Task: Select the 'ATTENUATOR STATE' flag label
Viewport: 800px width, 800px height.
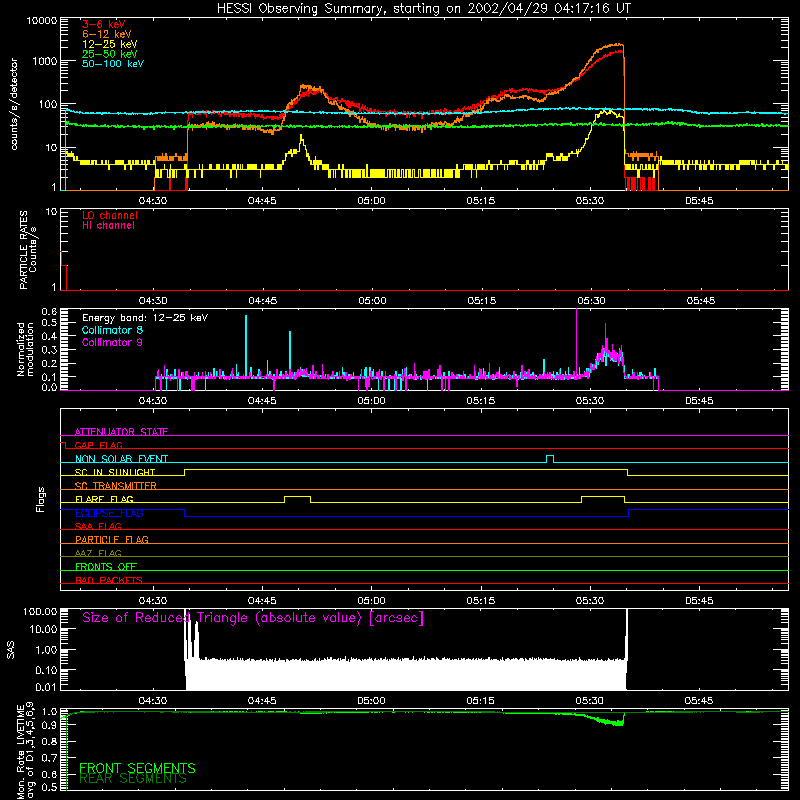Action: 121,432
